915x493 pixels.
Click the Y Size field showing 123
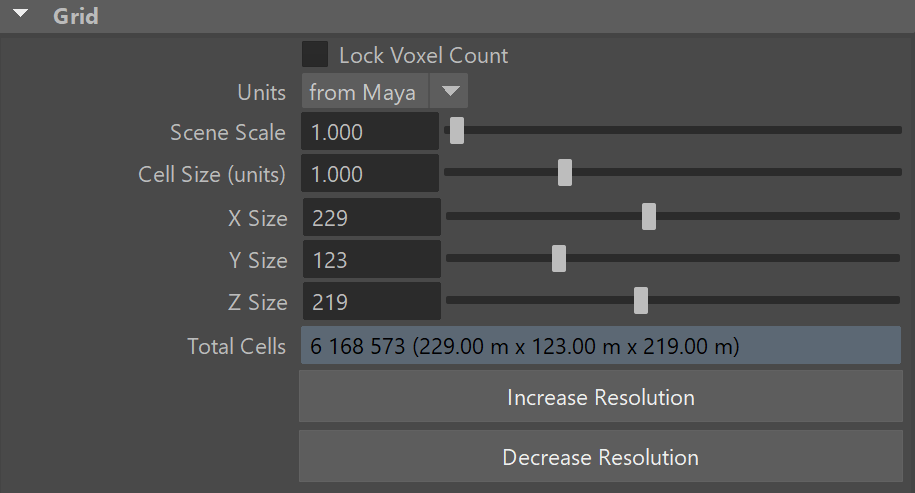[372, 260]
